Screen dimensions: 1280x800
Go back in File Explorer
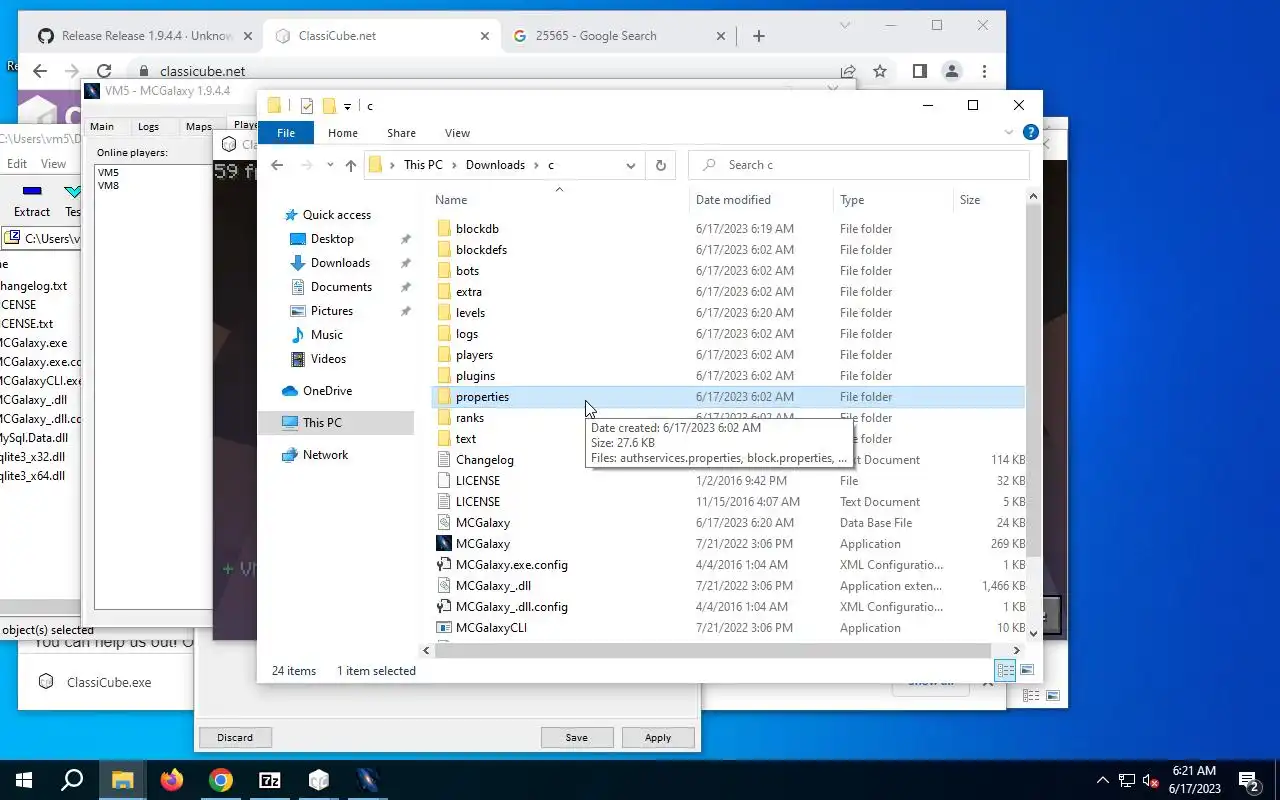click(x=277, y=165)
